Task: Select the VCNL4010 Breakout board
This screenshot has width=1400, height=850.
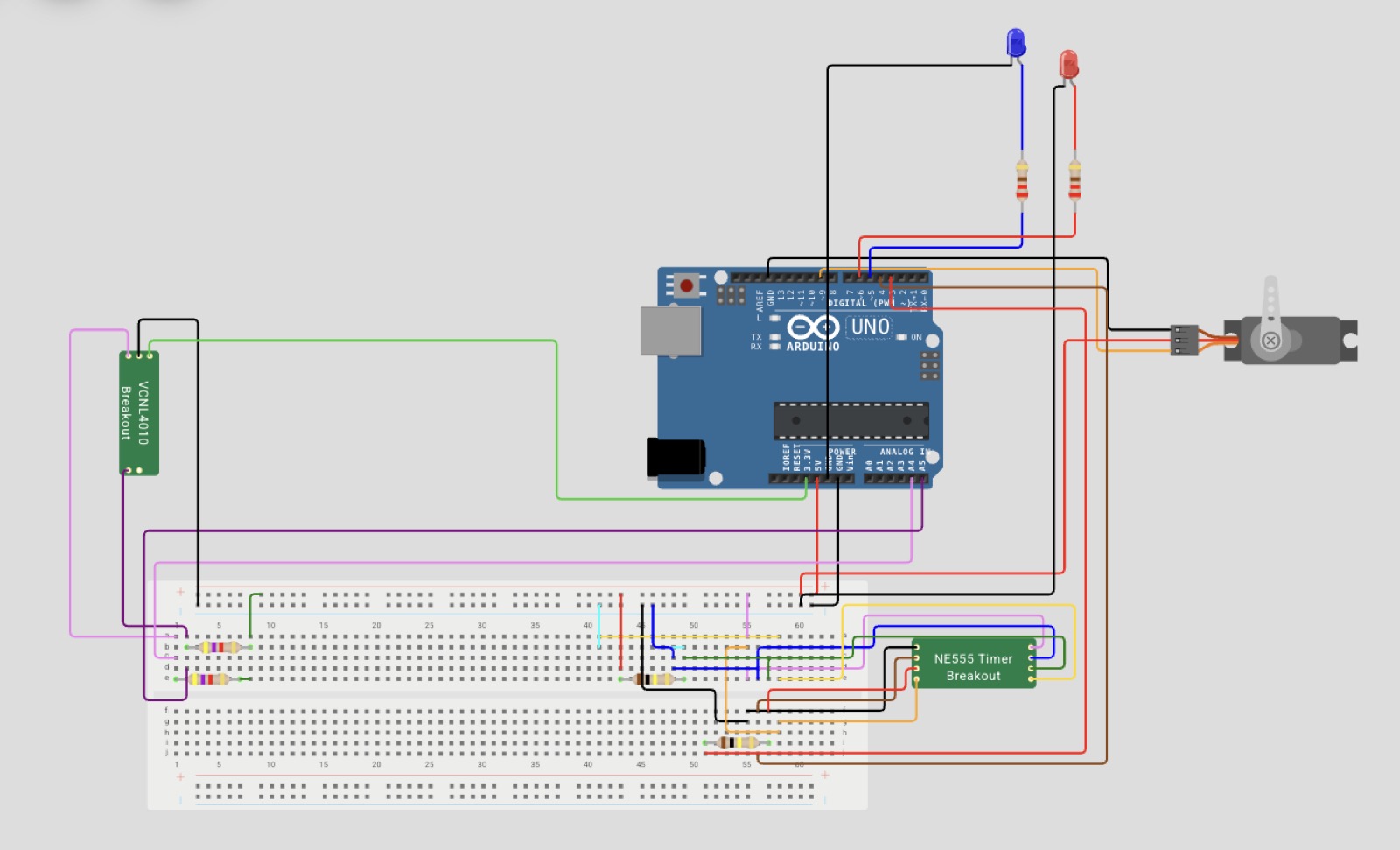Action: [x=139, y=413]
